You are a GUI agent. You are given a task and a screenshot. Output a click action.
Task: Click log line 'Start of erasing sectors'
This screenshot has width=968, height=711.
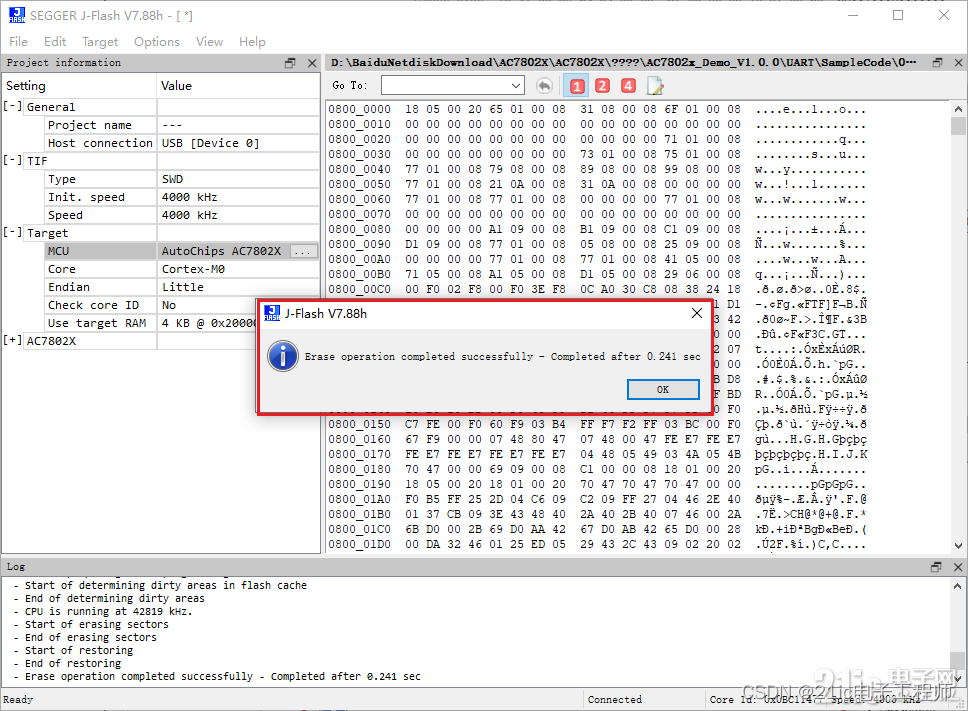coord(96,625)
